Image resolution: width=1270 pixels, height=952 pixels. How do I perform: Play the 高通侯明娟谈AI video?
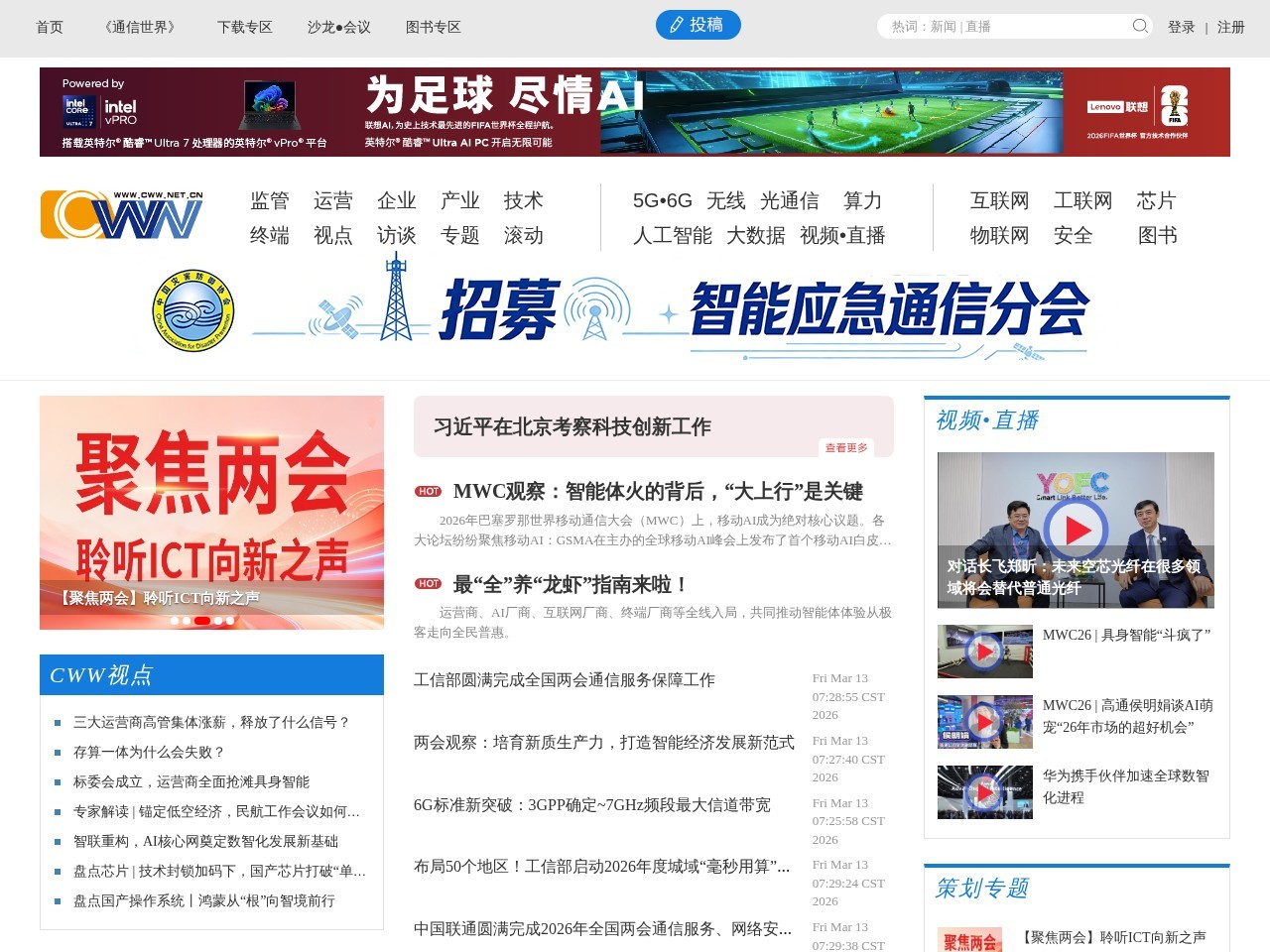[984, 721]
